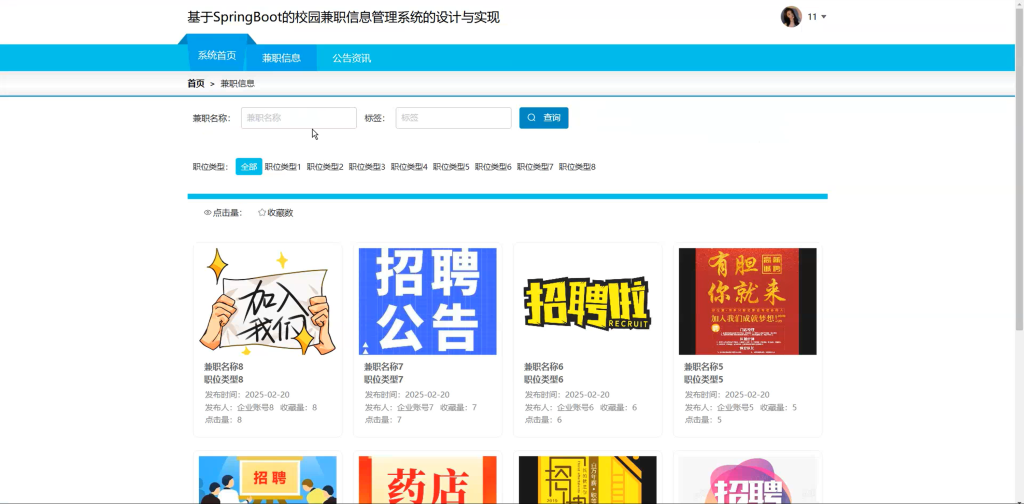Click the star icon beside 收藏数

262,212
